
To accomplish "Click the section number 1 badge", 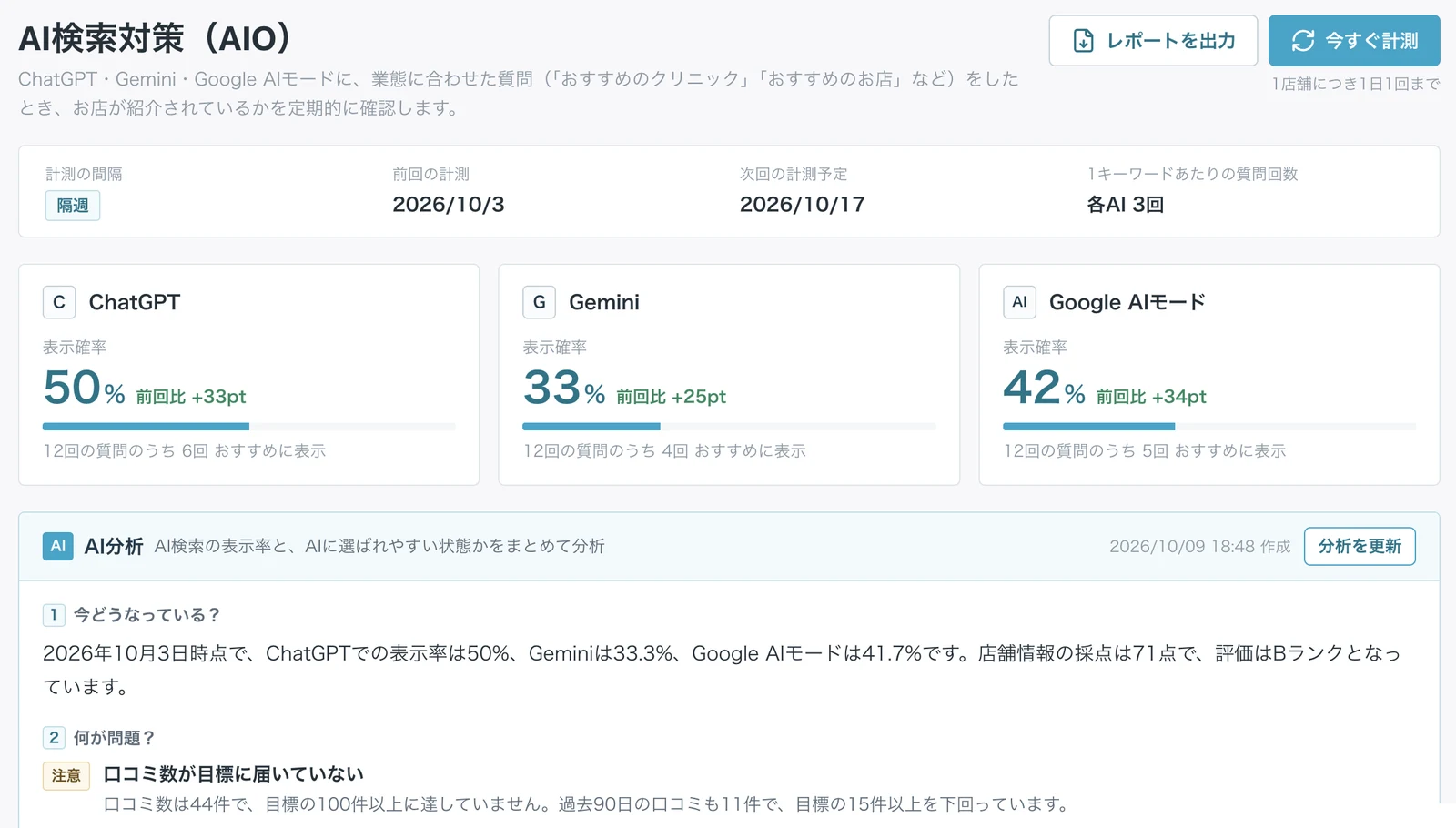I will [54, 615].
